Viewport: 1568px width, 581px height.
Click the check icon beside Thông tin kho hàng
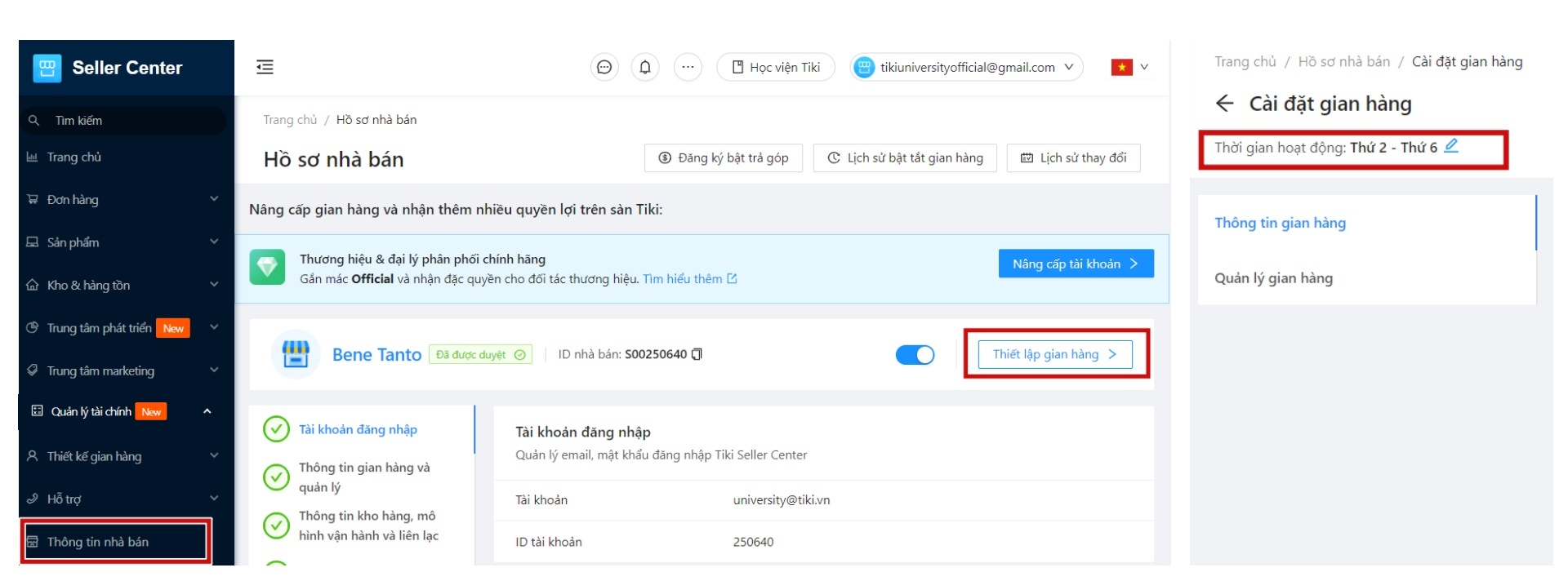[x=276, y=526]
